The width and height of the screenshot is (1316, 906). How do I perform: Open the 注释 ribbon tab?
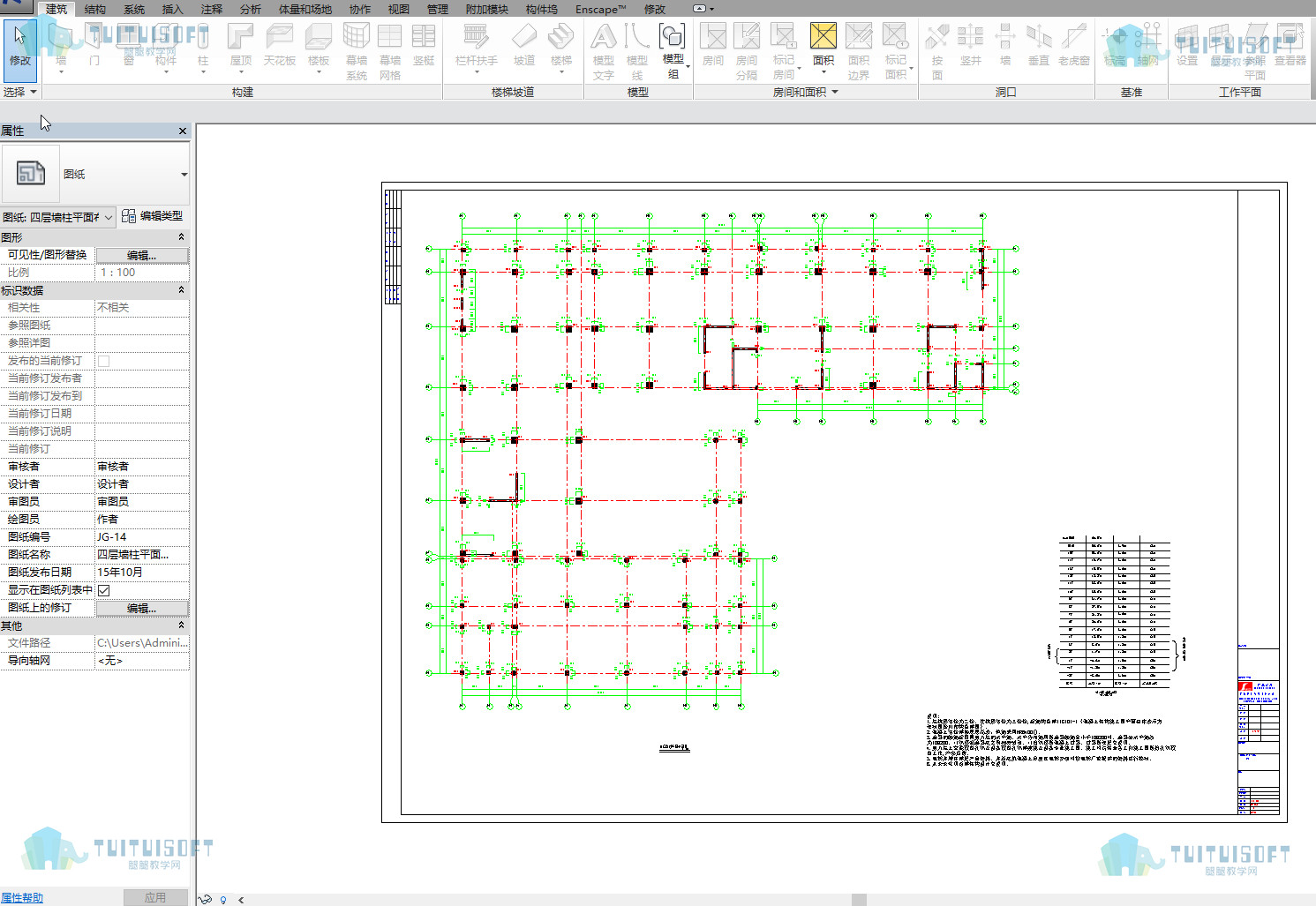(212, 9)
